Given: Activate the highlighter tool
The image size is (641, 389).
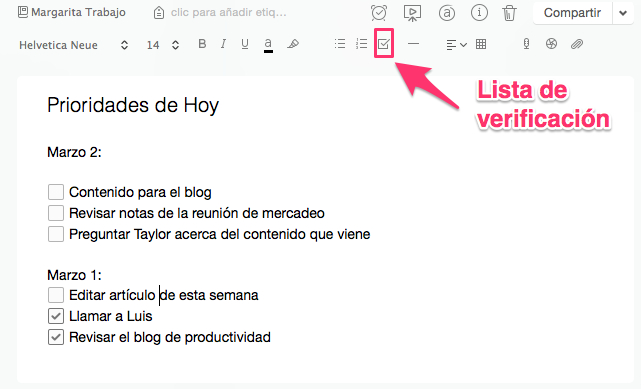Looking at the screenshot, I should coord(293,44).
